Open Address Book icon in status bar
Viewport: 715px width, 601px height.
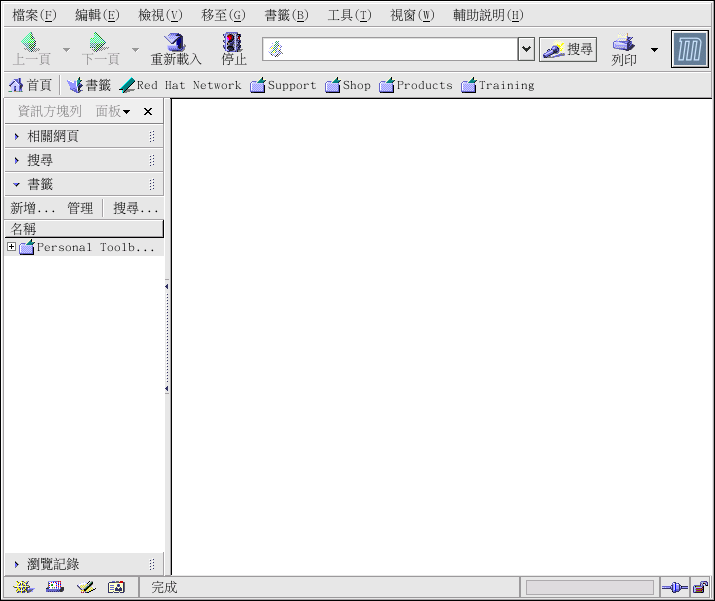(x=116, y=587)
